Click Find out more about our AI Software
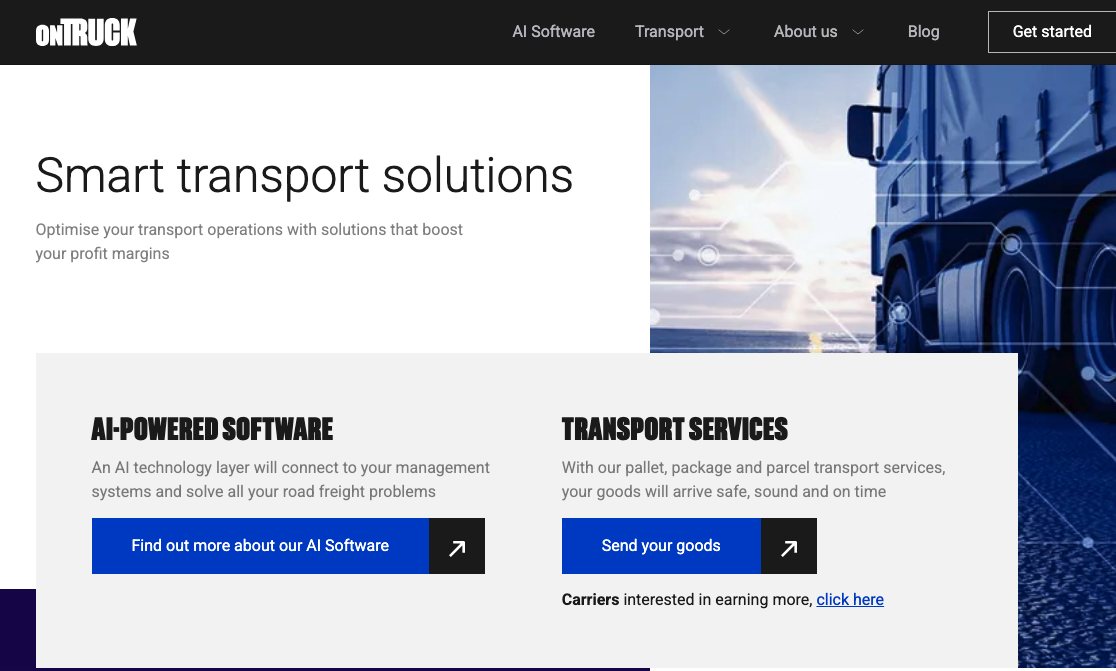The image size is (1116, 671). [x=260, y=546]
